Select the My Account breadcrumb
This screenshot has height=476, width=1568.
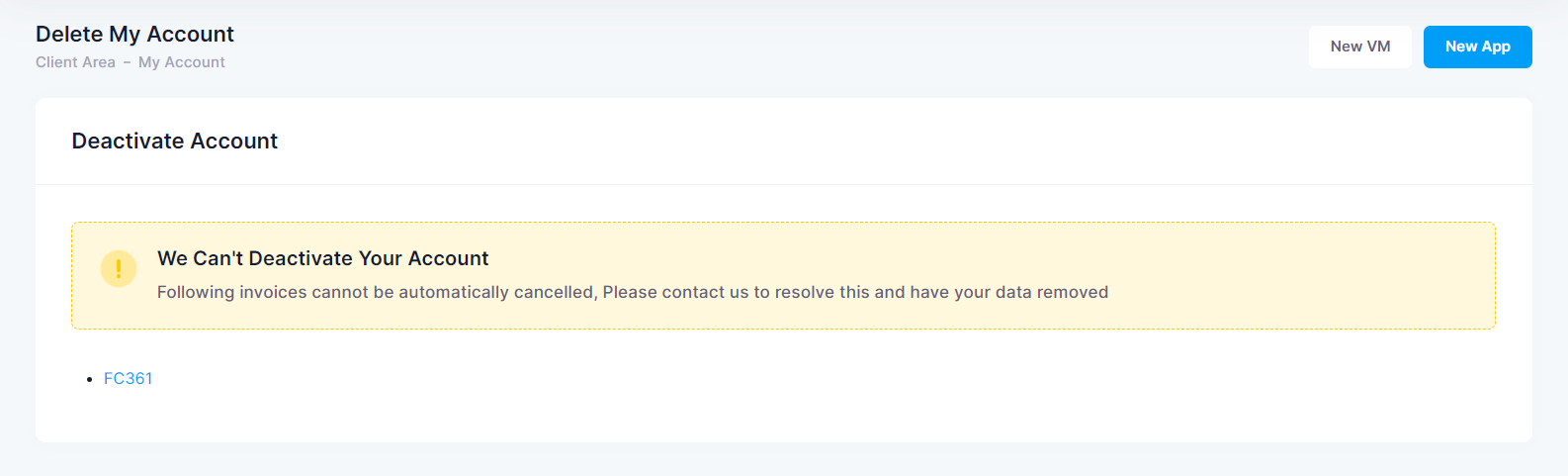point(182,62)
